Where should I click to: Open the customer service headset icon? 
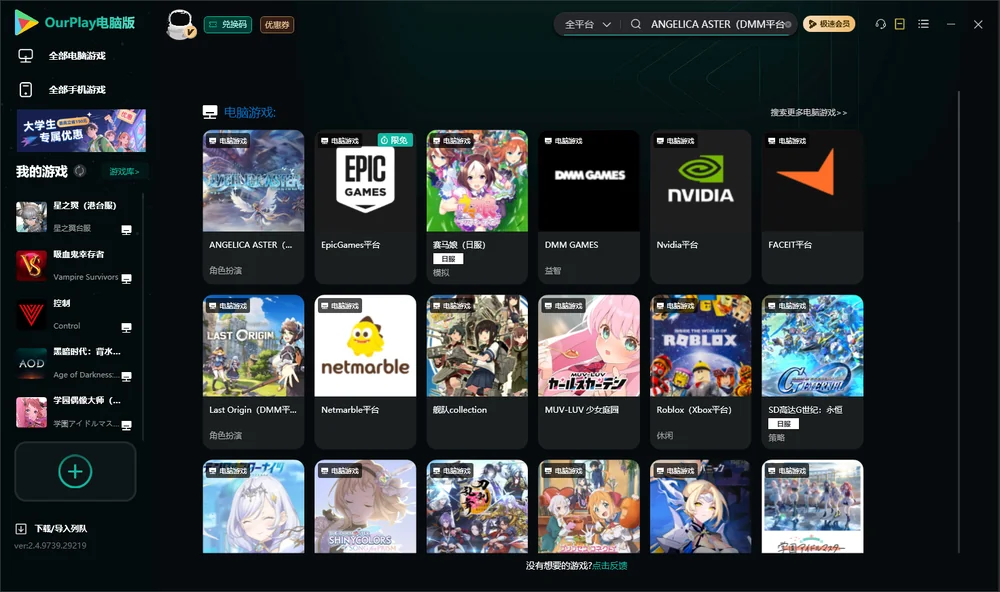click(x=881, y=24)
